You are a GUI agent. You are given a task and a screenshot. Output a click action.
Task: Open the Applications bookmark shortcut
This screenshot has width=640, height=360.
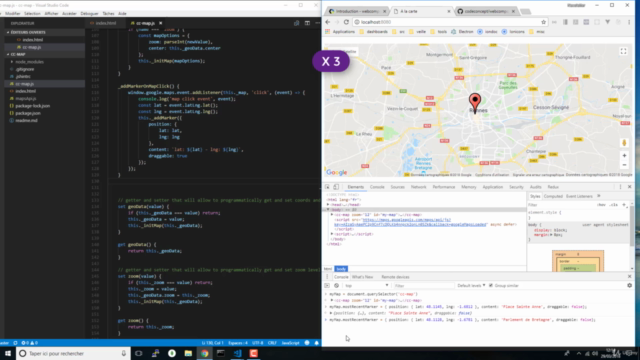click(x=340, y=31)
